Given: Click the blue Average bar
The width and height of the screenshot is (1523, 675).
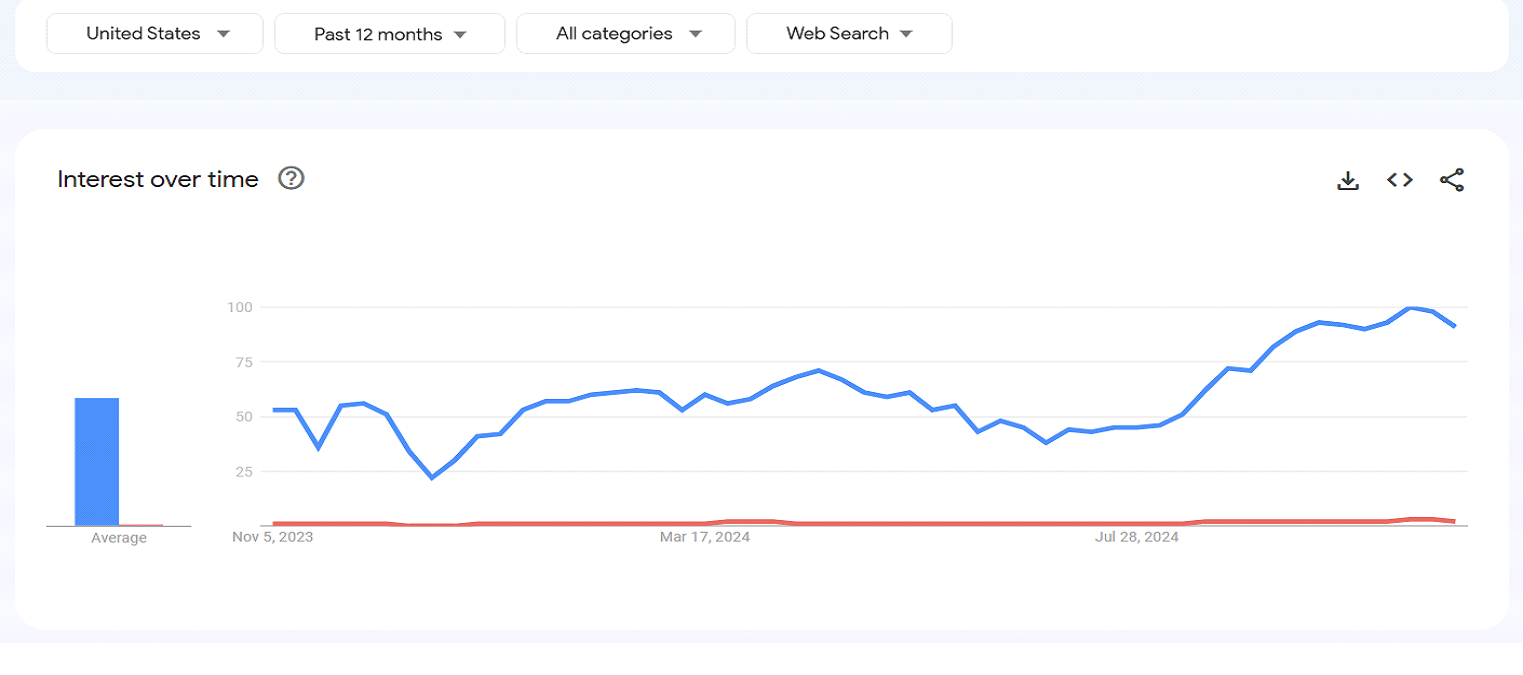Looking at the screenshot, I should coord(97,461).
